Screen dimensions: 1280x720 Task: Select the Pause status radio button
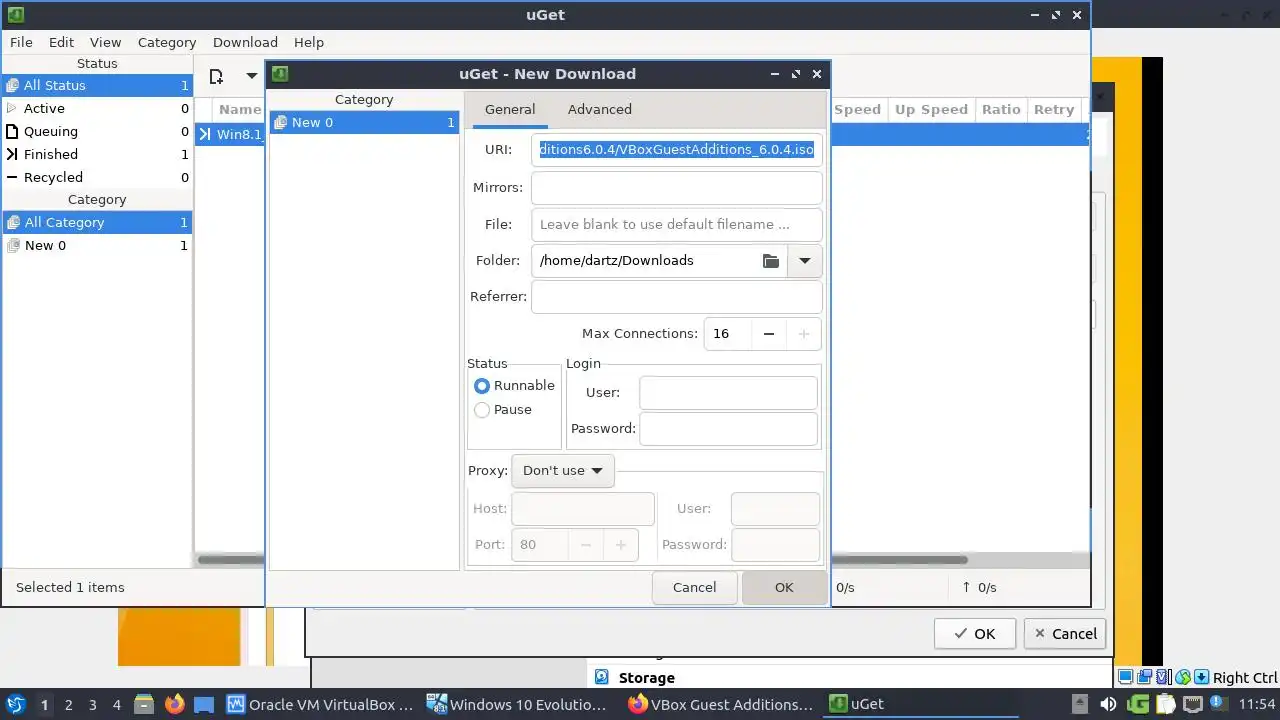click(x=482, y=410)
